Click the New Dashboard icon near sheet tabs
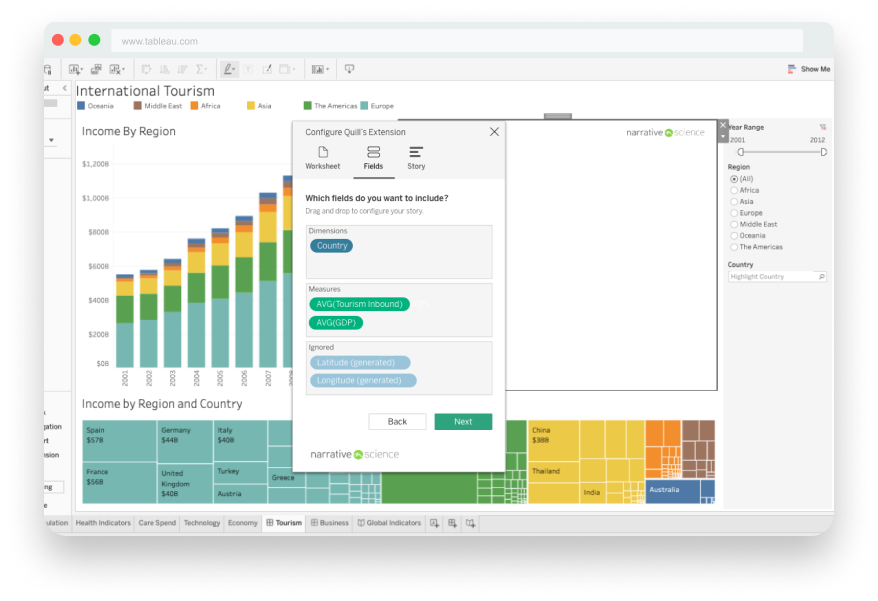The image size is (878, 601). 454,522
